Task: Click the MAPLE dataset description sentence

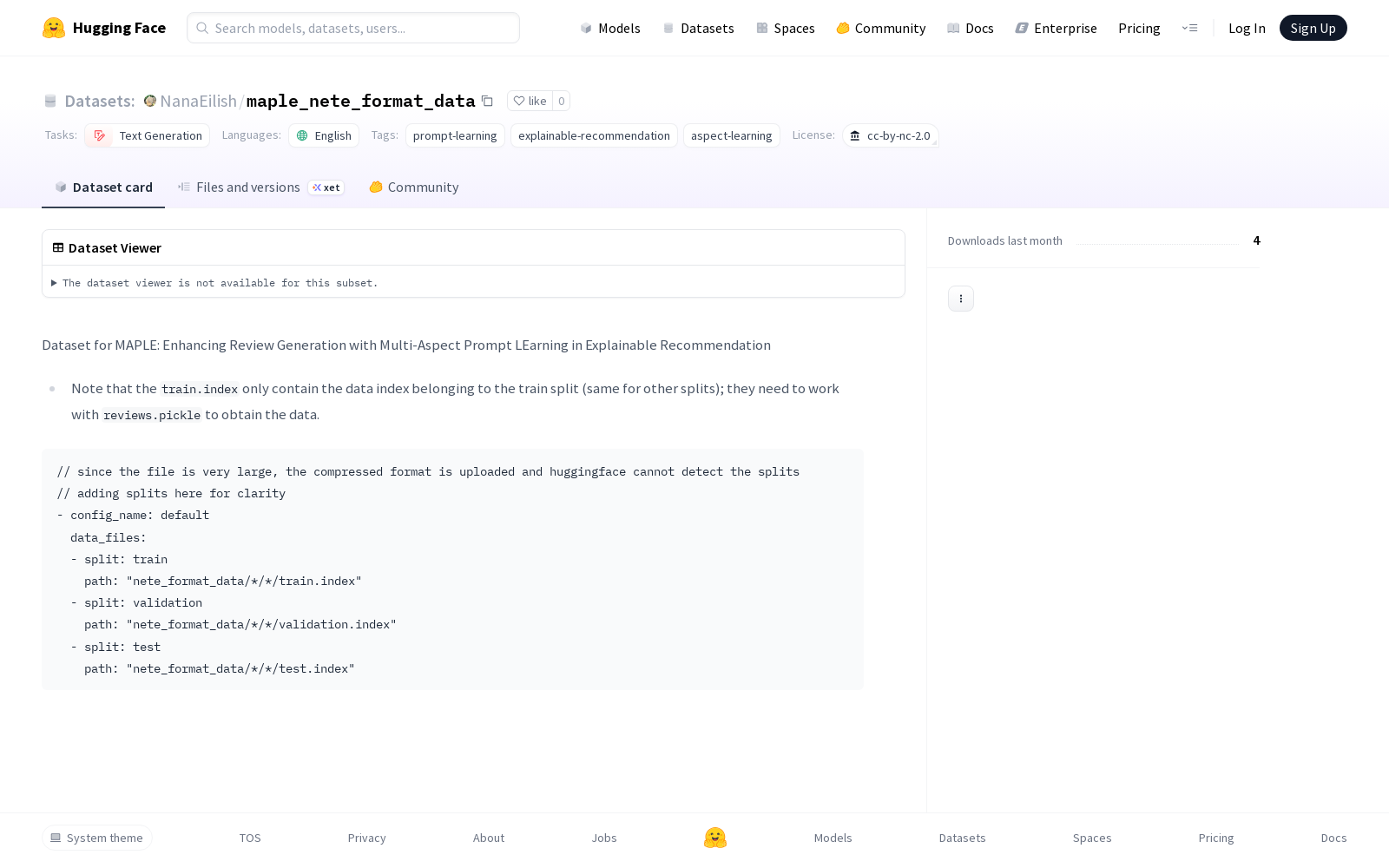Action: tap(406, 345)
